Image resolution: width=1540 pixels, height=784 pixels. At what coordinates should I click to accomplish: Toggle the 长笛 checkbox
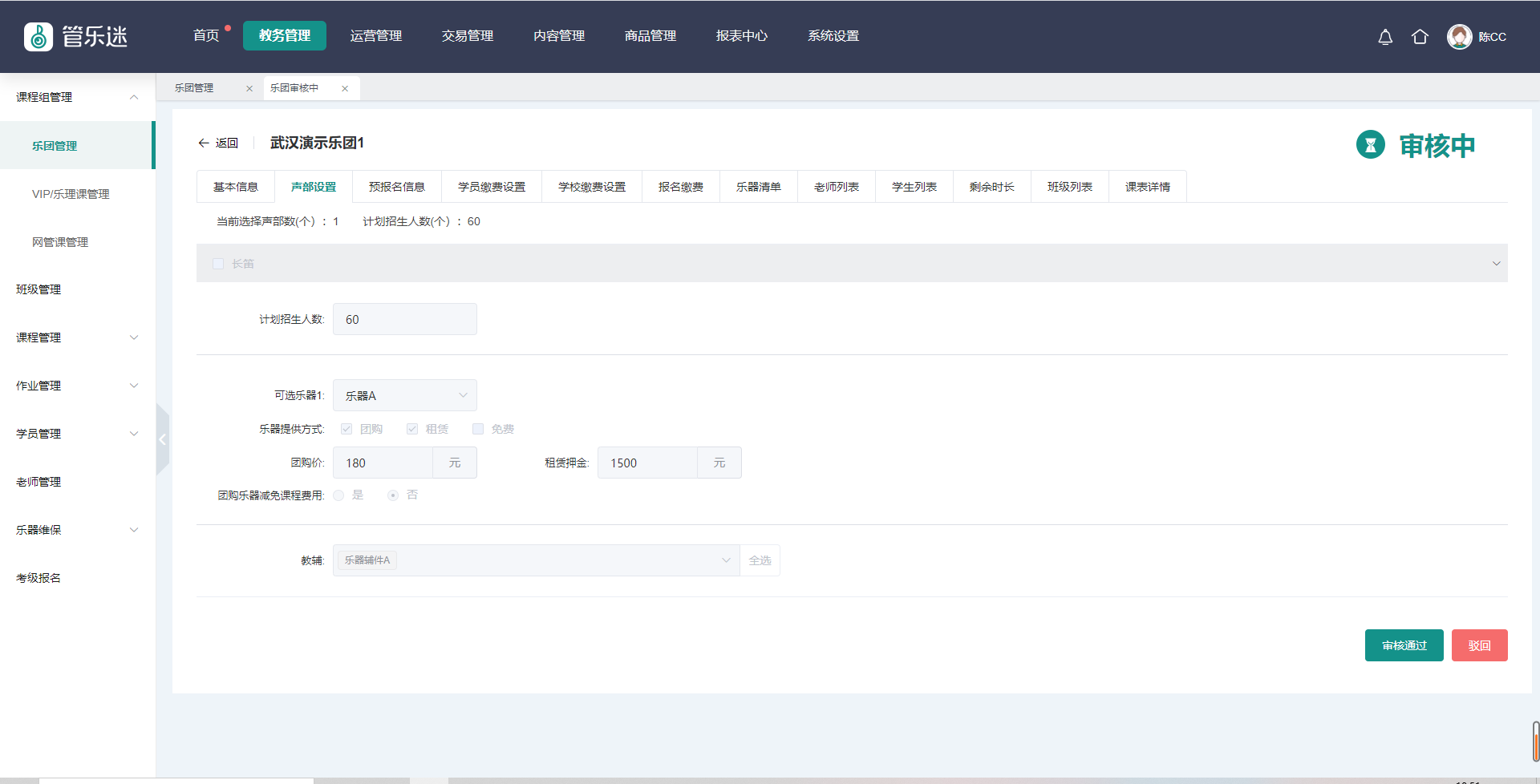[218, 264]
